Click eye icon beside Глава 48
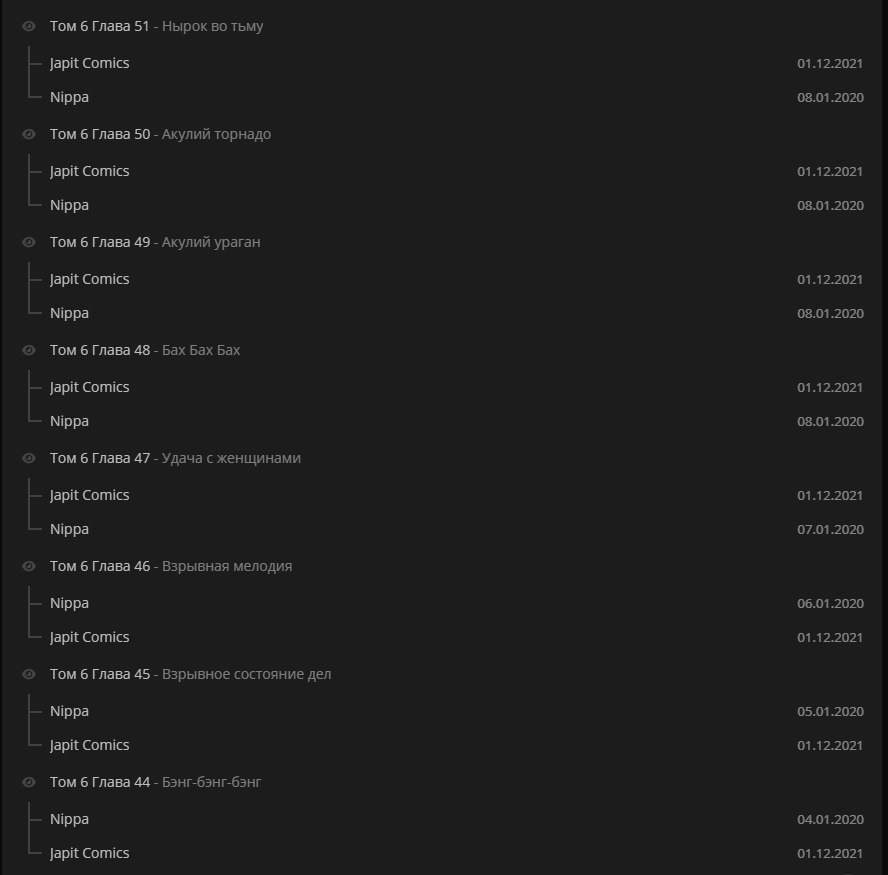 coord(29,351)
